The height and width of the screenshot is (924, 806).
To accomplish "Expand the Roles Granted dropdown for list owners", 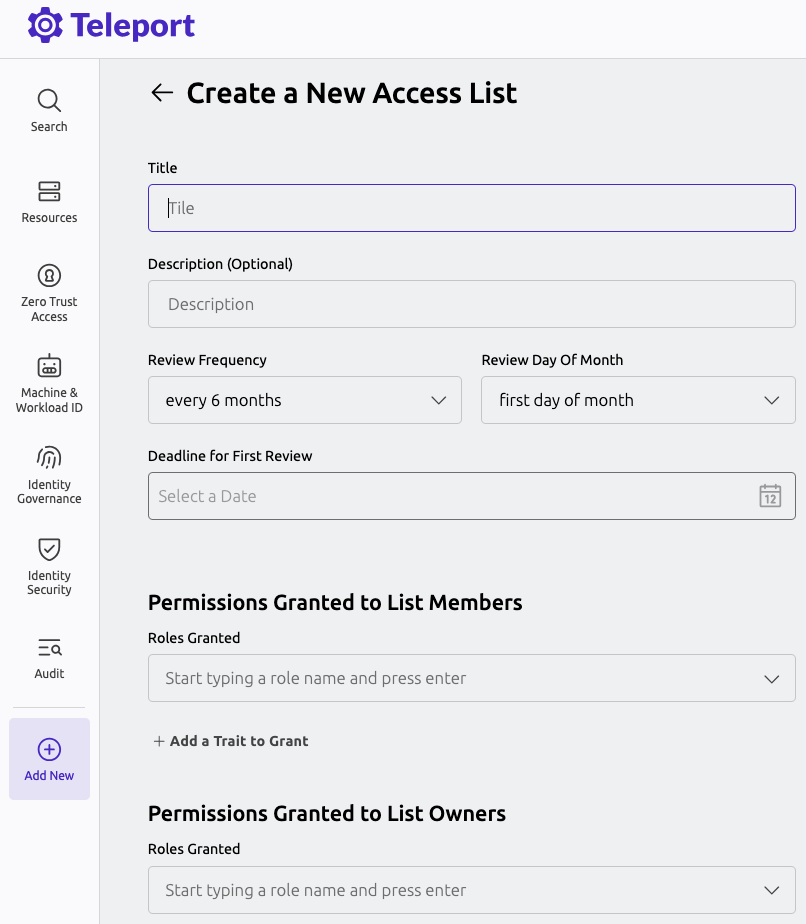I will [471, 890].
